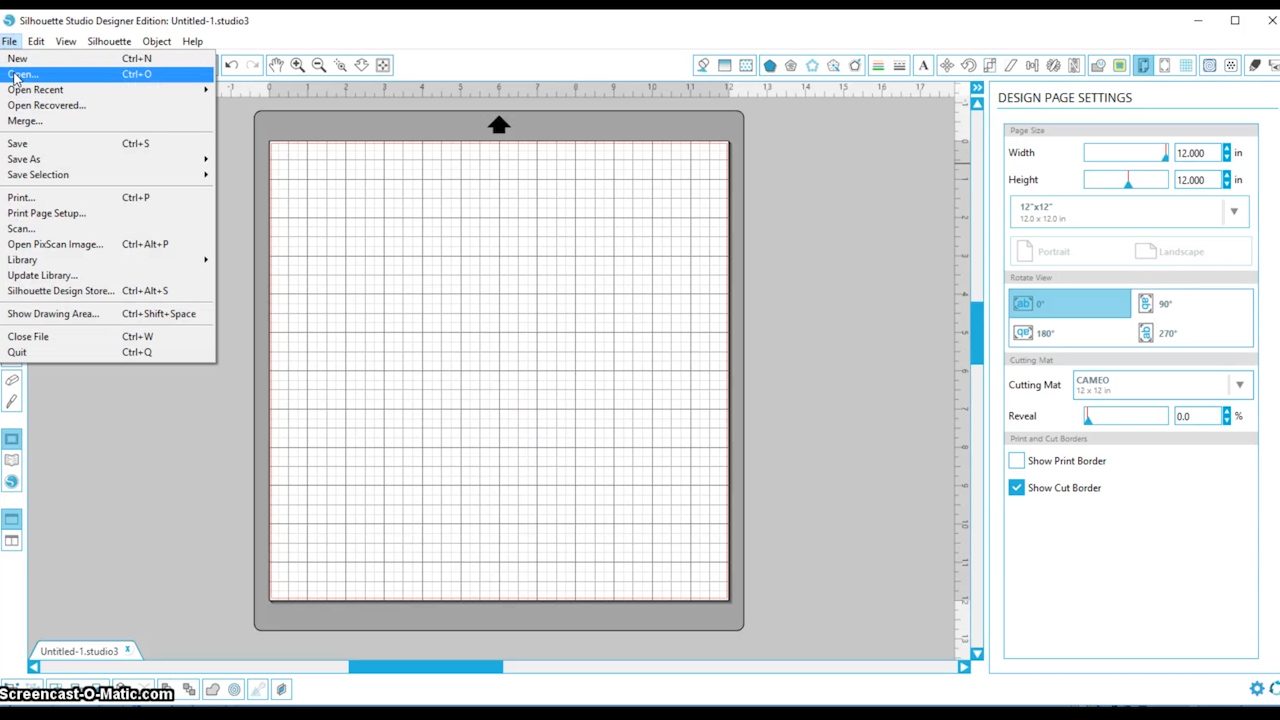The image size is (1280, 720).
Task: Choose Close File from the File menu
Action: (107, 337)
